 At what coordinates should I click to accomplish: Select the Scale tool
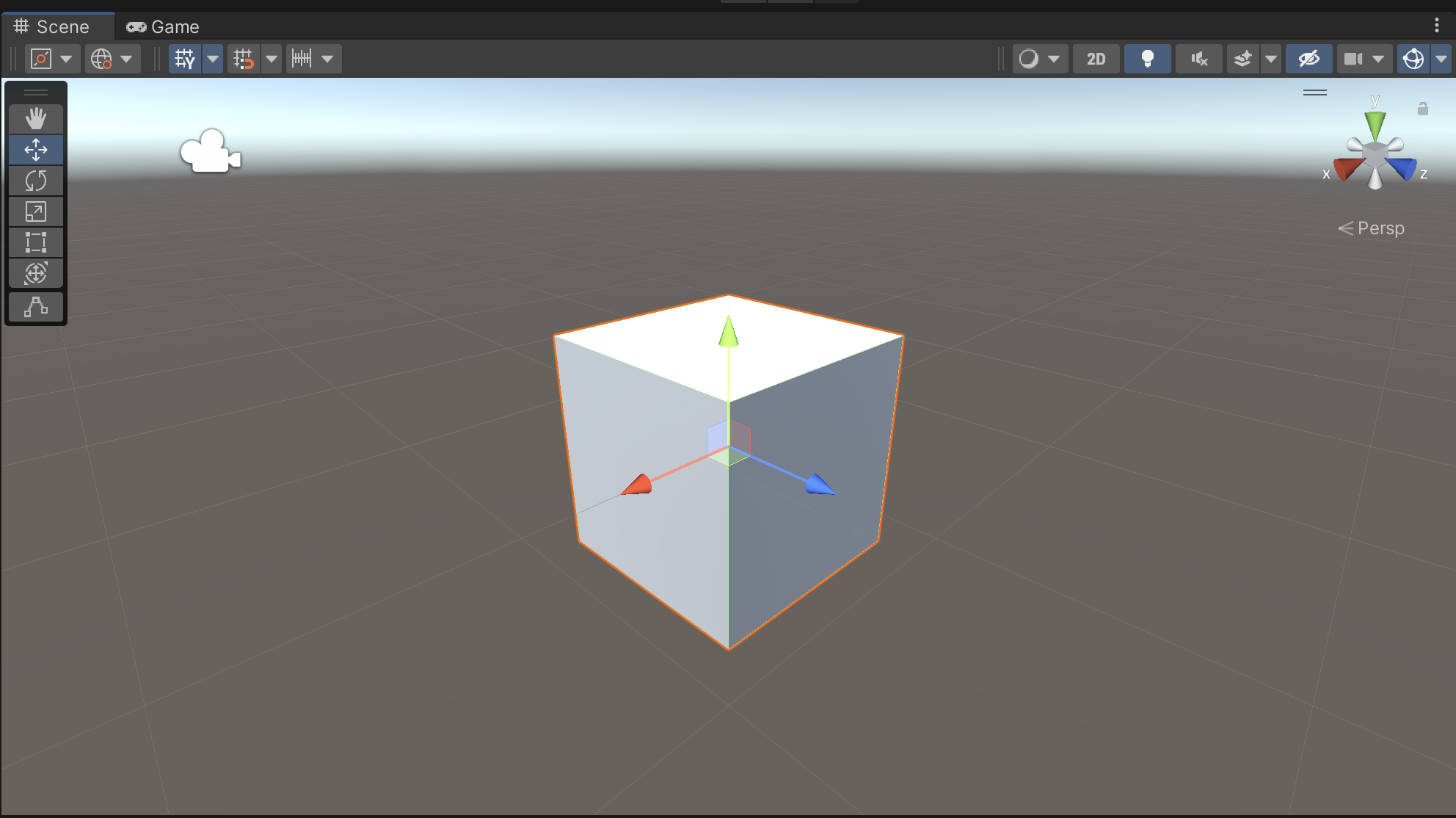[35, 211]
